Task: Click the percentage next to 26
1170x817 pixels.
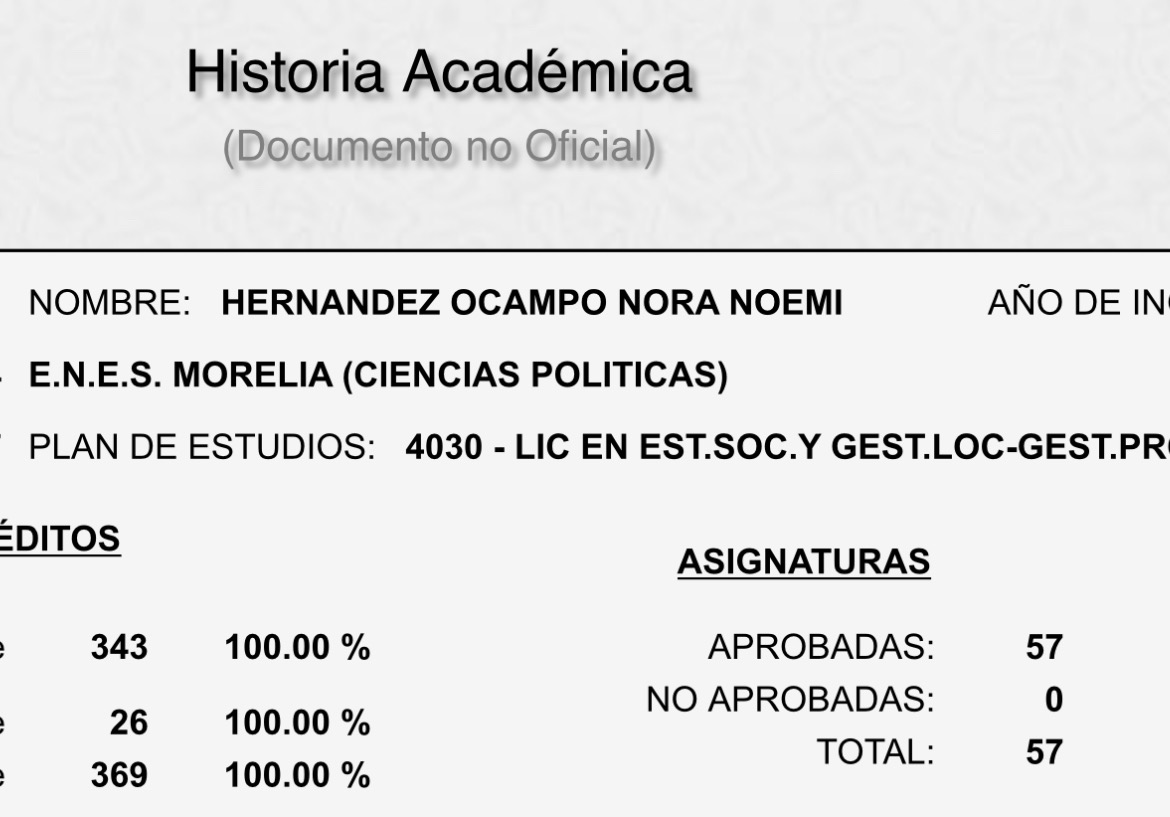Action: pyautogui.click(x=297, y=723)
